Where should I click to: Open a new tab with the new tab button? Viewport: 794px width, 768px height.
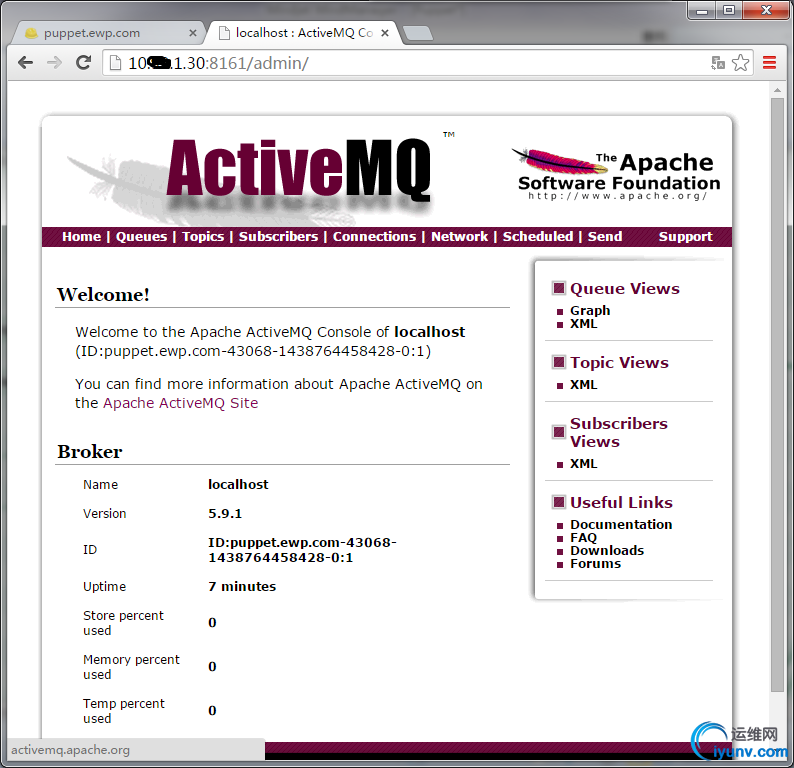click(418, 33)
